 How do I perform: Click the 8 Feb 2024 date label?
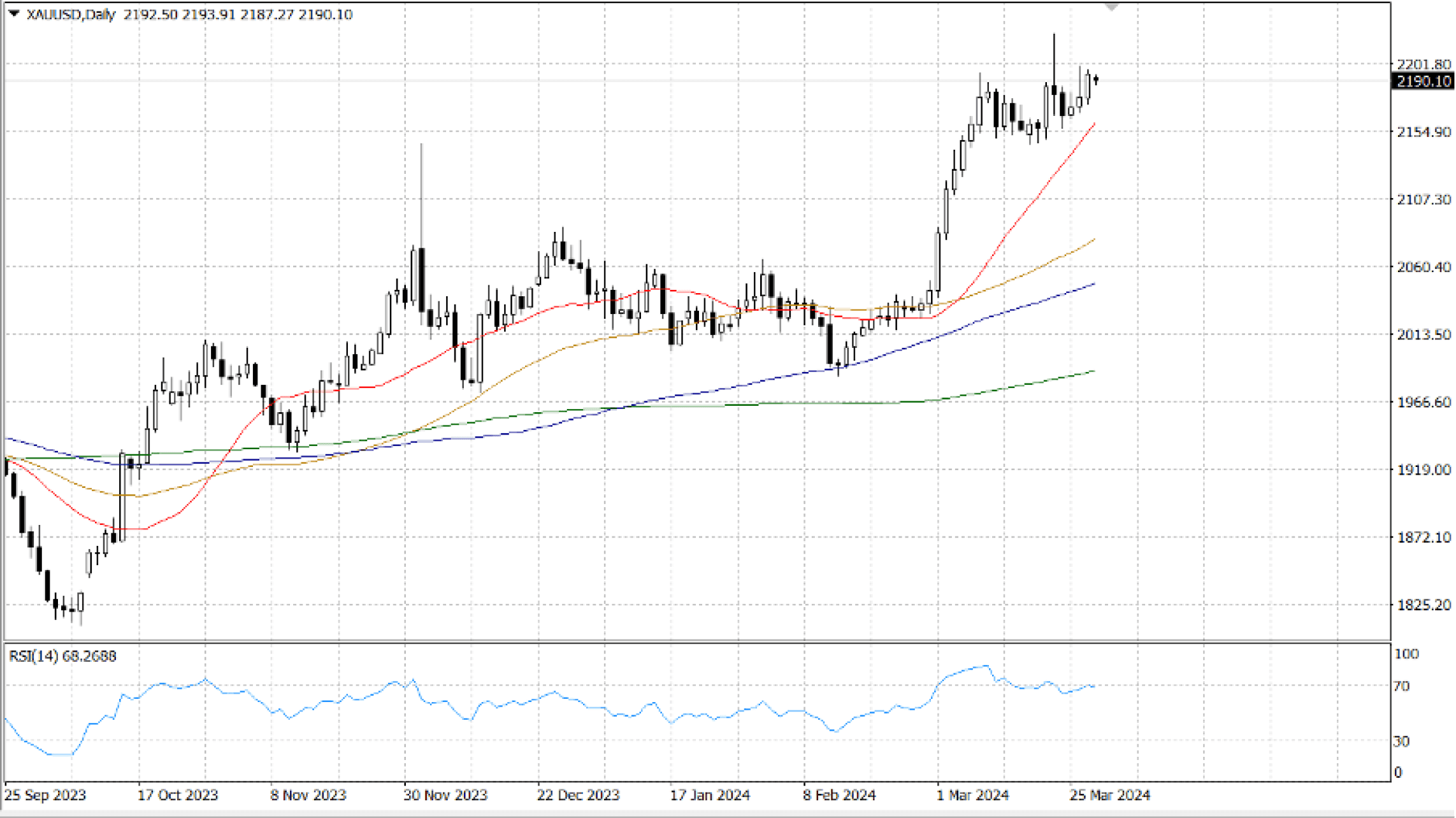point(839,795)
